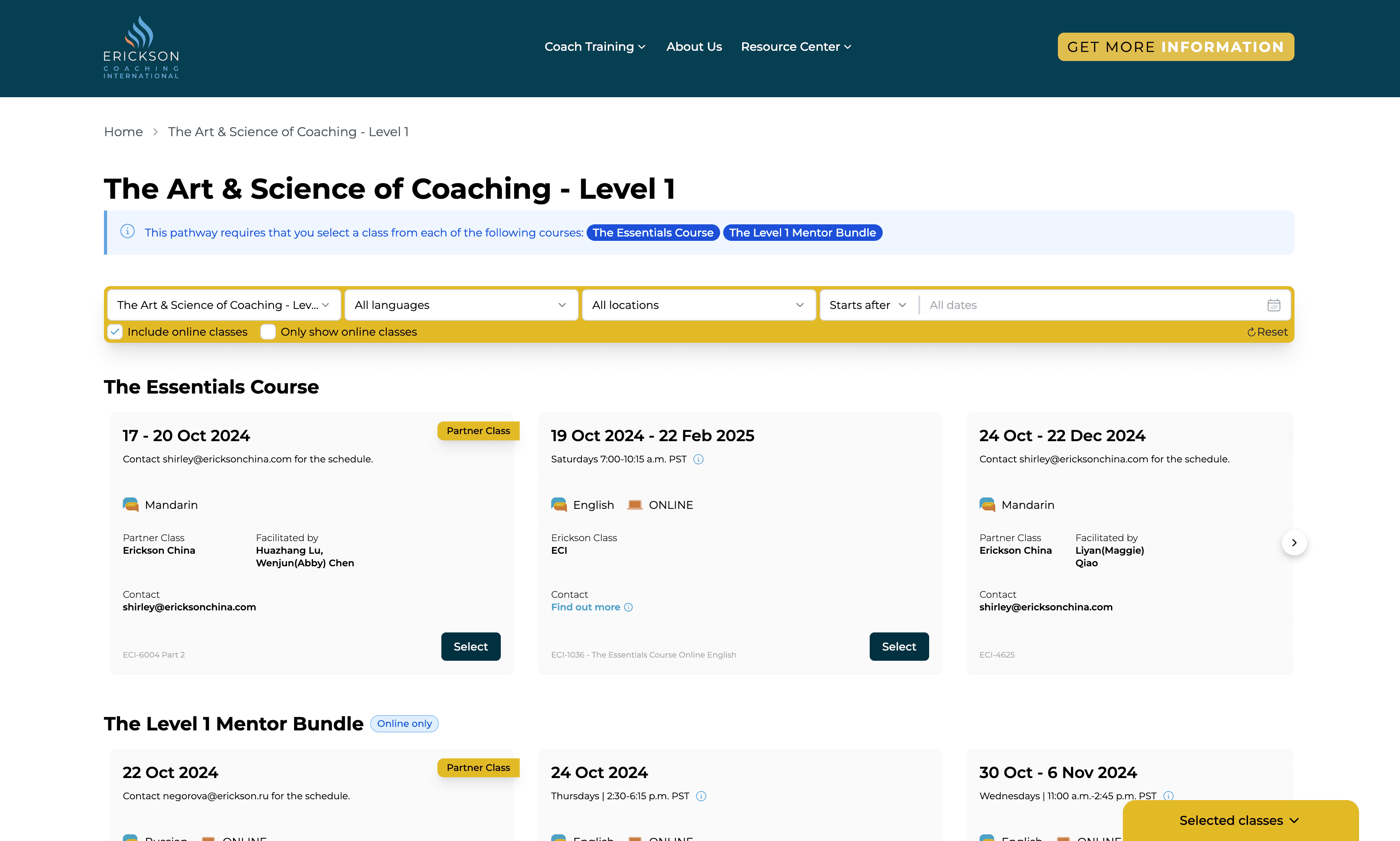This screenshot has width=1400, height=841.
Task: Click info icon next to Find out more
Action: pos(628,607)
